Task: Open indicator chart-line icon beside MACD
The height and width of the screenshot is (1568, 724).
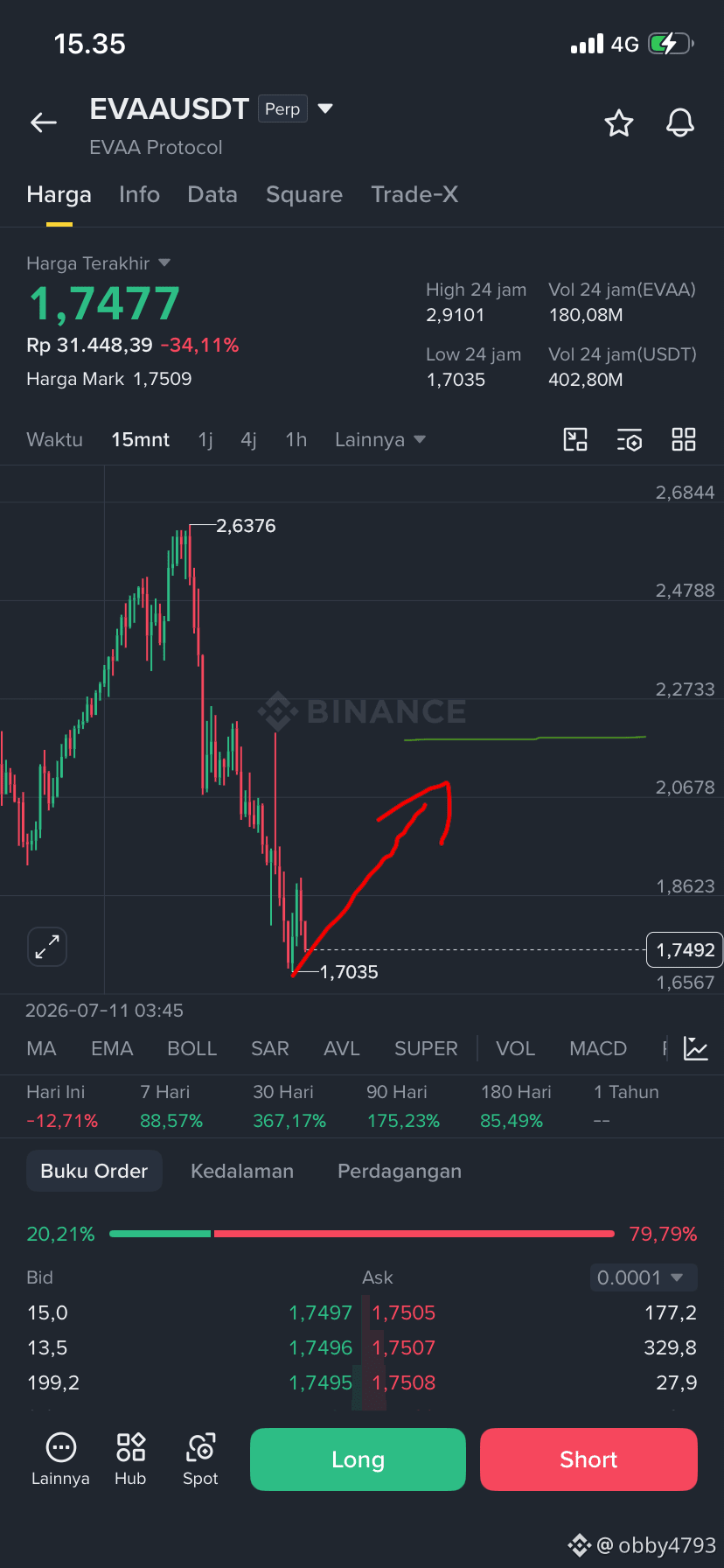Action: click(x=696, y=1048)
